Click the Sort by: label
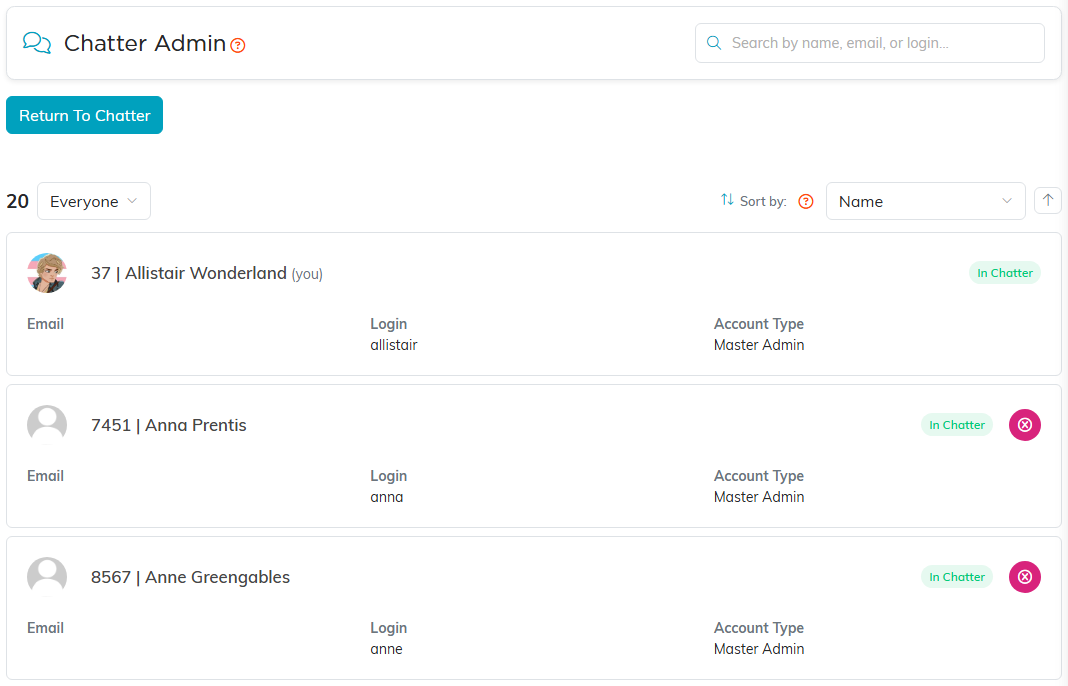 tap(764, 202)
